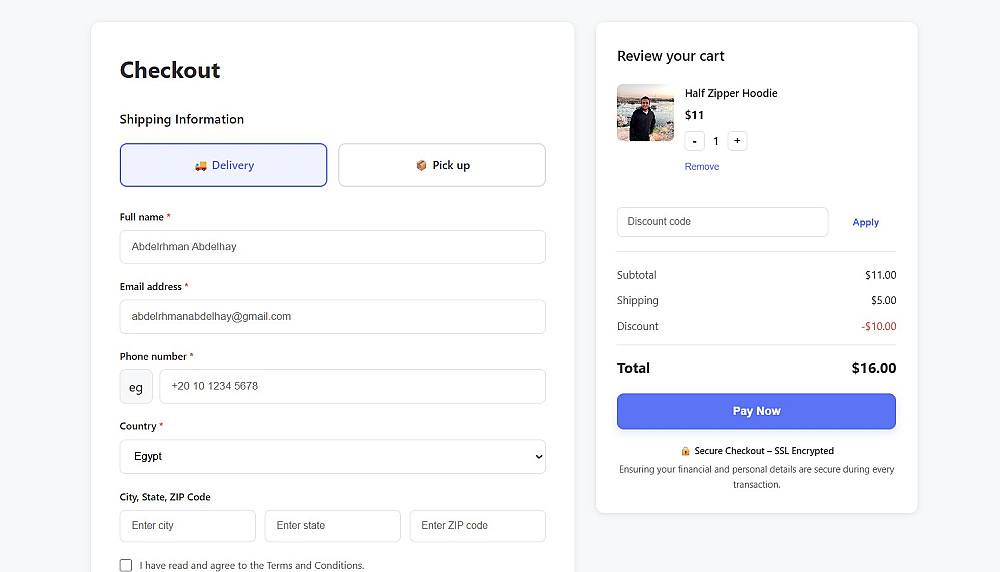Click the Half Zipper Hoodie thumbnail
The height and width of the screenshot is (572, 1000).
click(645, 113)
